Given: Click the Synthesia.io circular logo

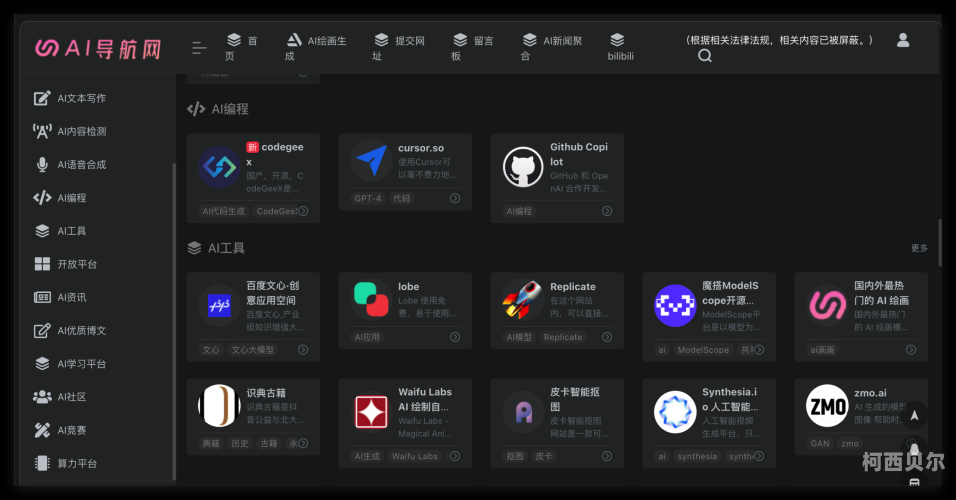Looking at the screenshot, I should click(x=675, y=412).
